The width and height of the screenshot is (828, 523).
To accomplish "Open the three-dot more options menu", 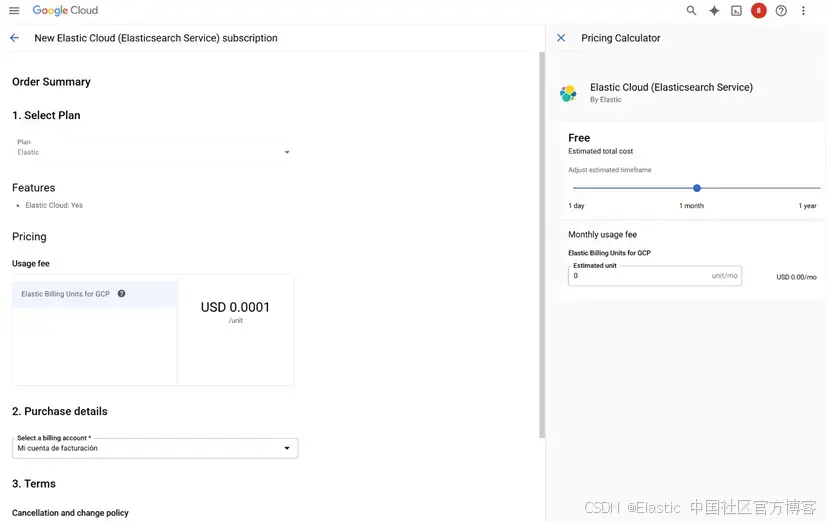I will point(803,11).
